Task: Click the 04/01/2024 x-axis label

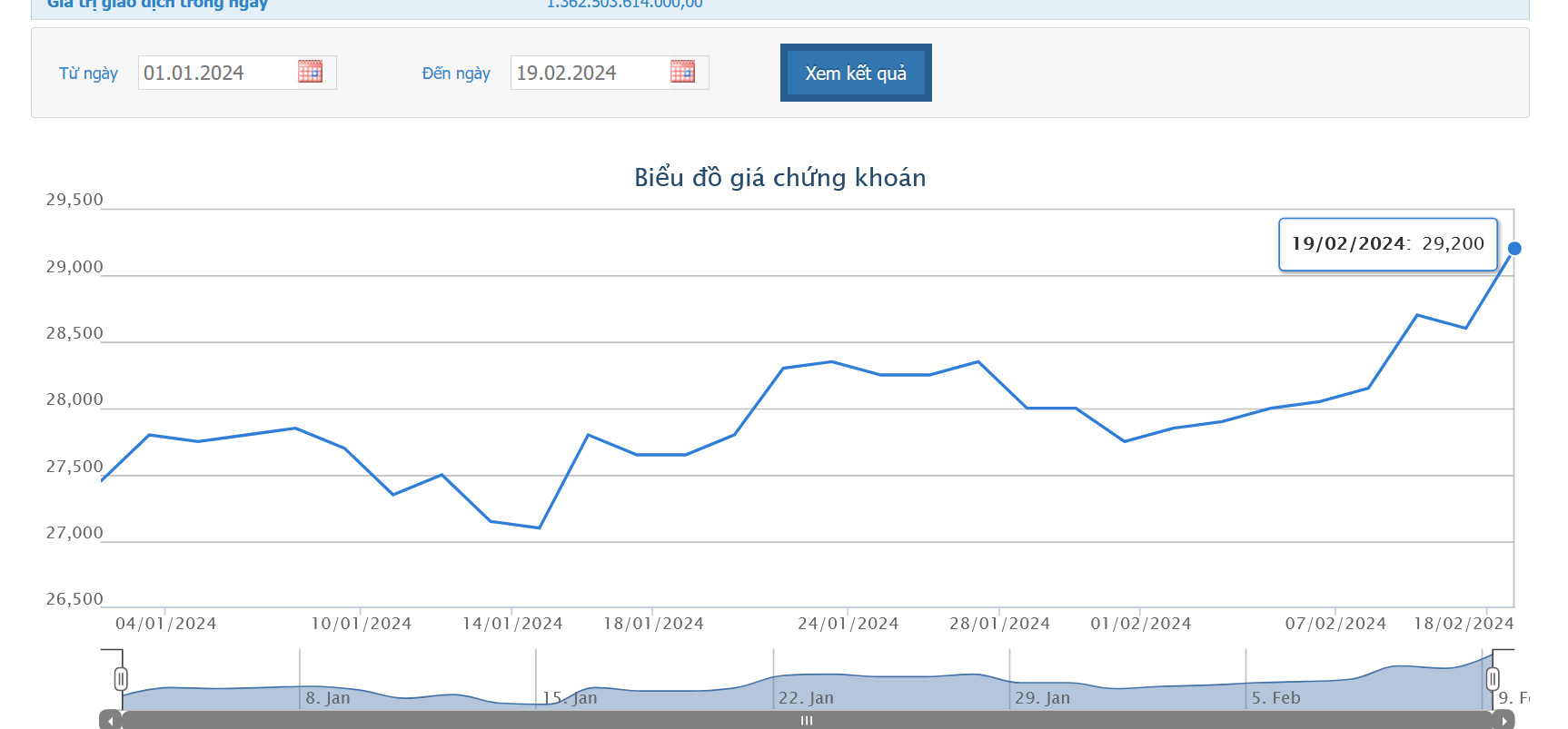Action: [x=166, y=624]
